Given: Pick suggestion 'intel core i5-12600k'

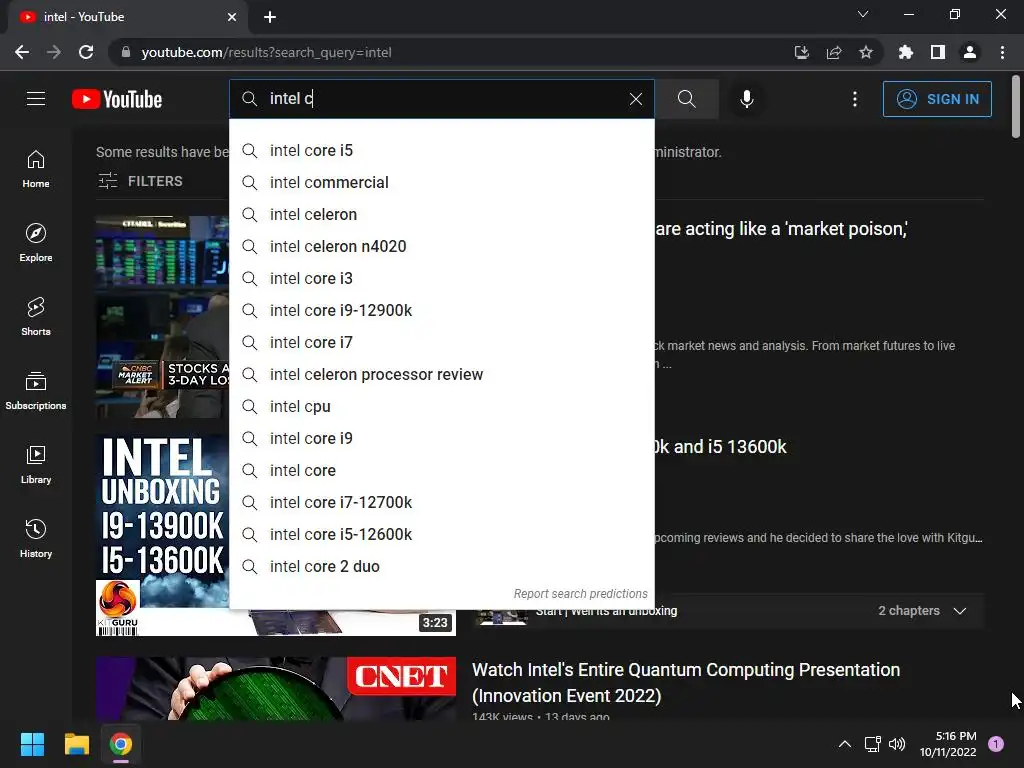Looking at the screenshot, I should point(441,534).
